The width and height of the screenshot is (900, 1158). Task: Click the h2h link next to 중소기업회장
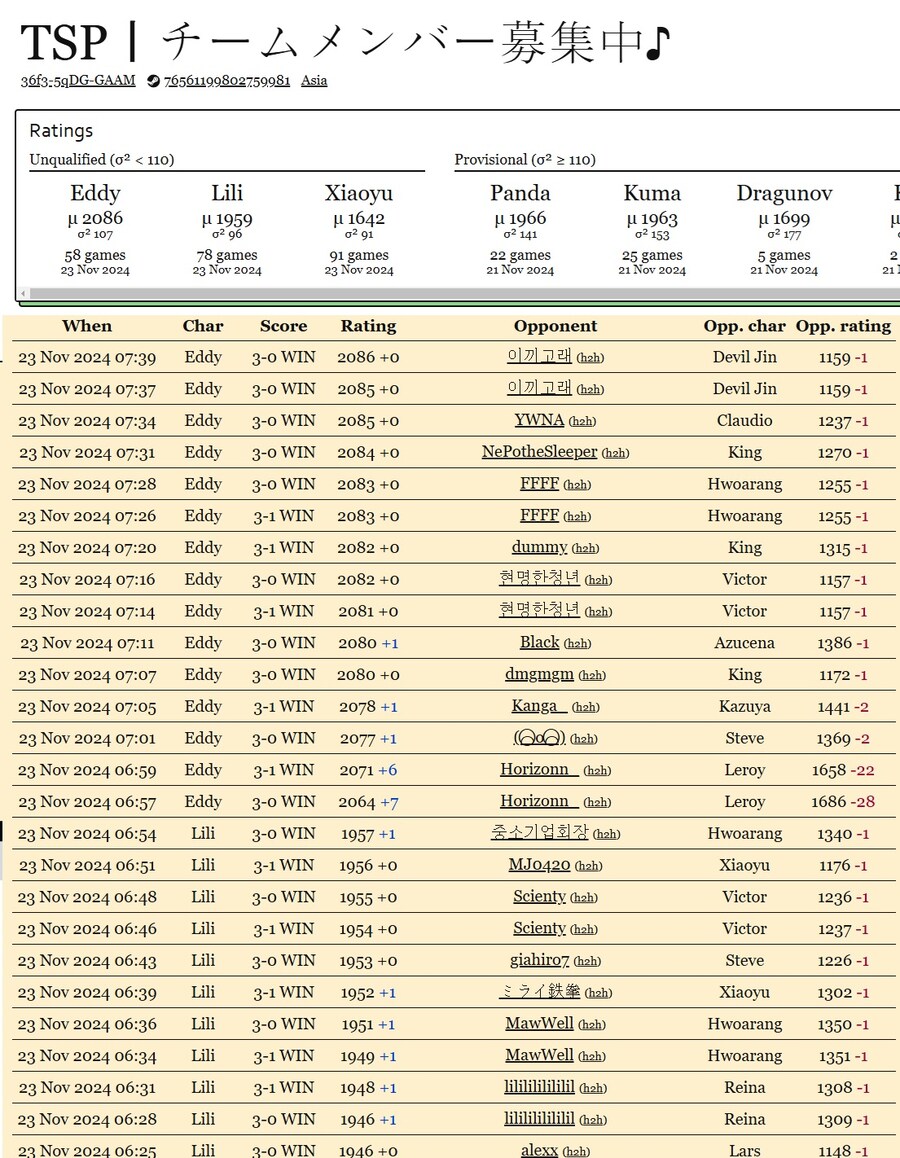coord(607,835)
